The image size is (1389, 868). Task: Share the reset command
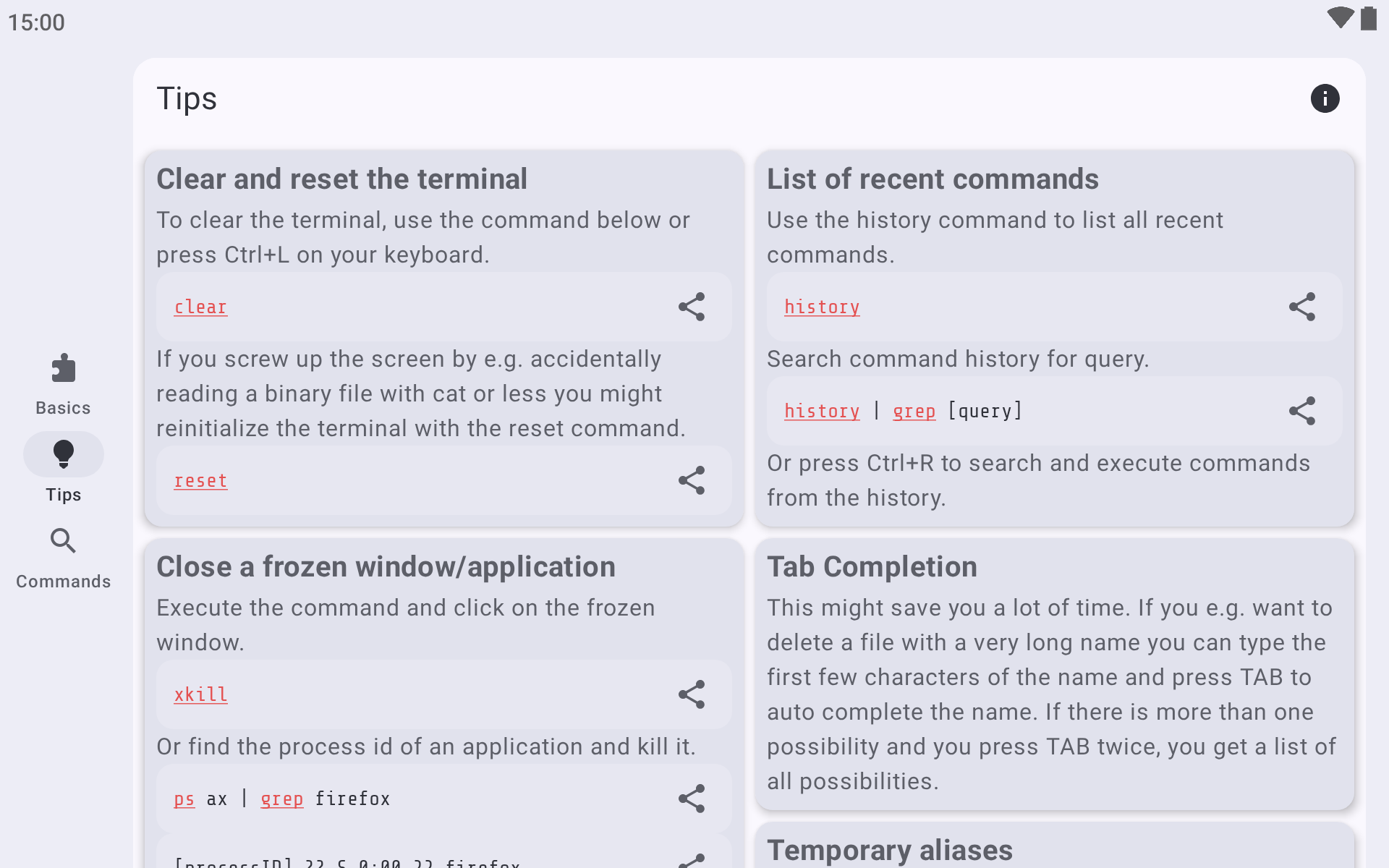(692, 480)
